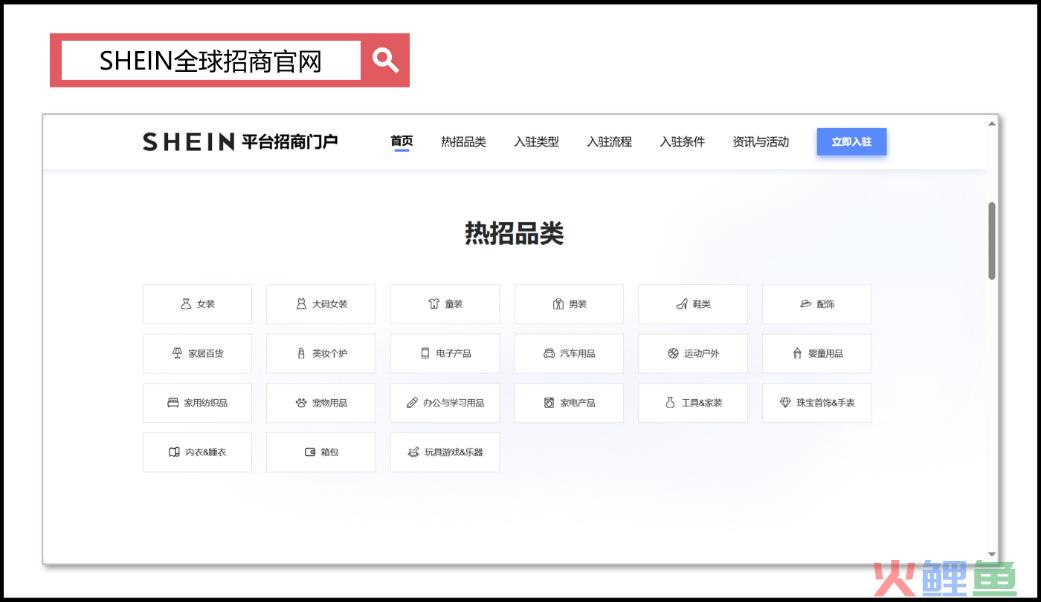Click the 婴童用品 baby icon
Screen dimensions: 1041x602
(x=797, y=353)
